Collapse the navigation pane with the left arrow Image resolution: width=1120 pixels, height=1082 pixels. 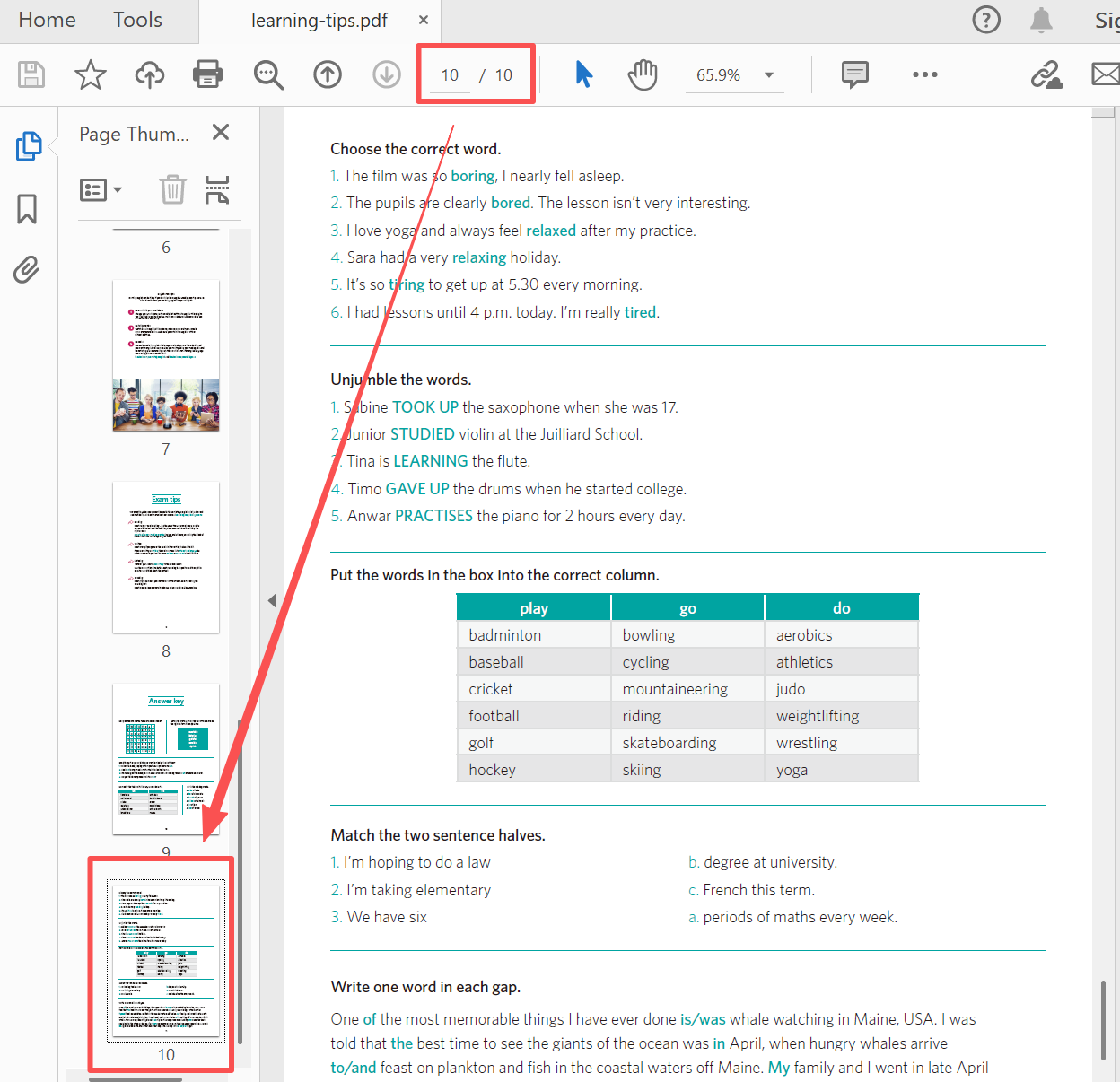[x=272, y=600]
